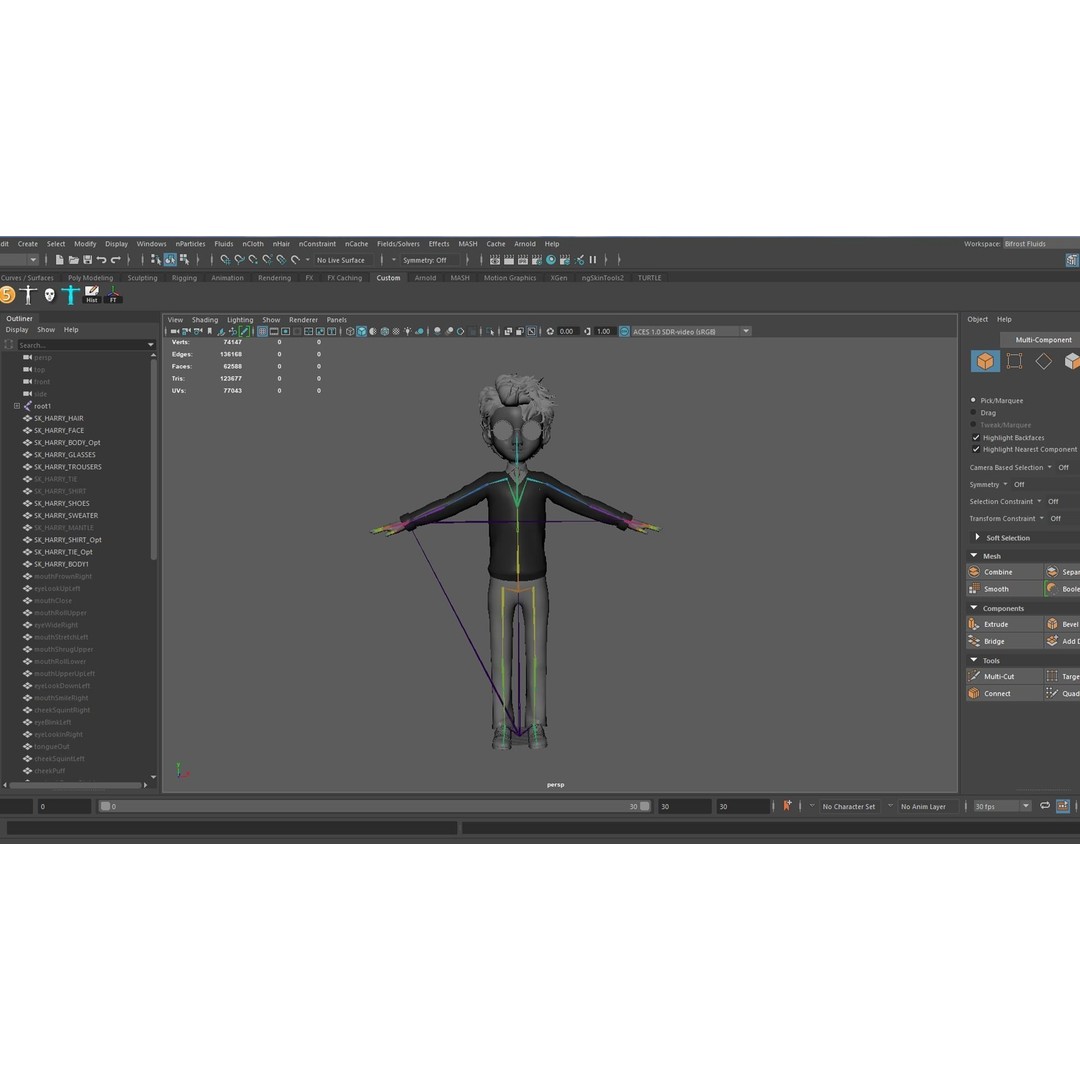1080x1080 pixels.
Task: Expand the root1 node in Outliner
Action: pyautogui.click(x=17, y=406)
